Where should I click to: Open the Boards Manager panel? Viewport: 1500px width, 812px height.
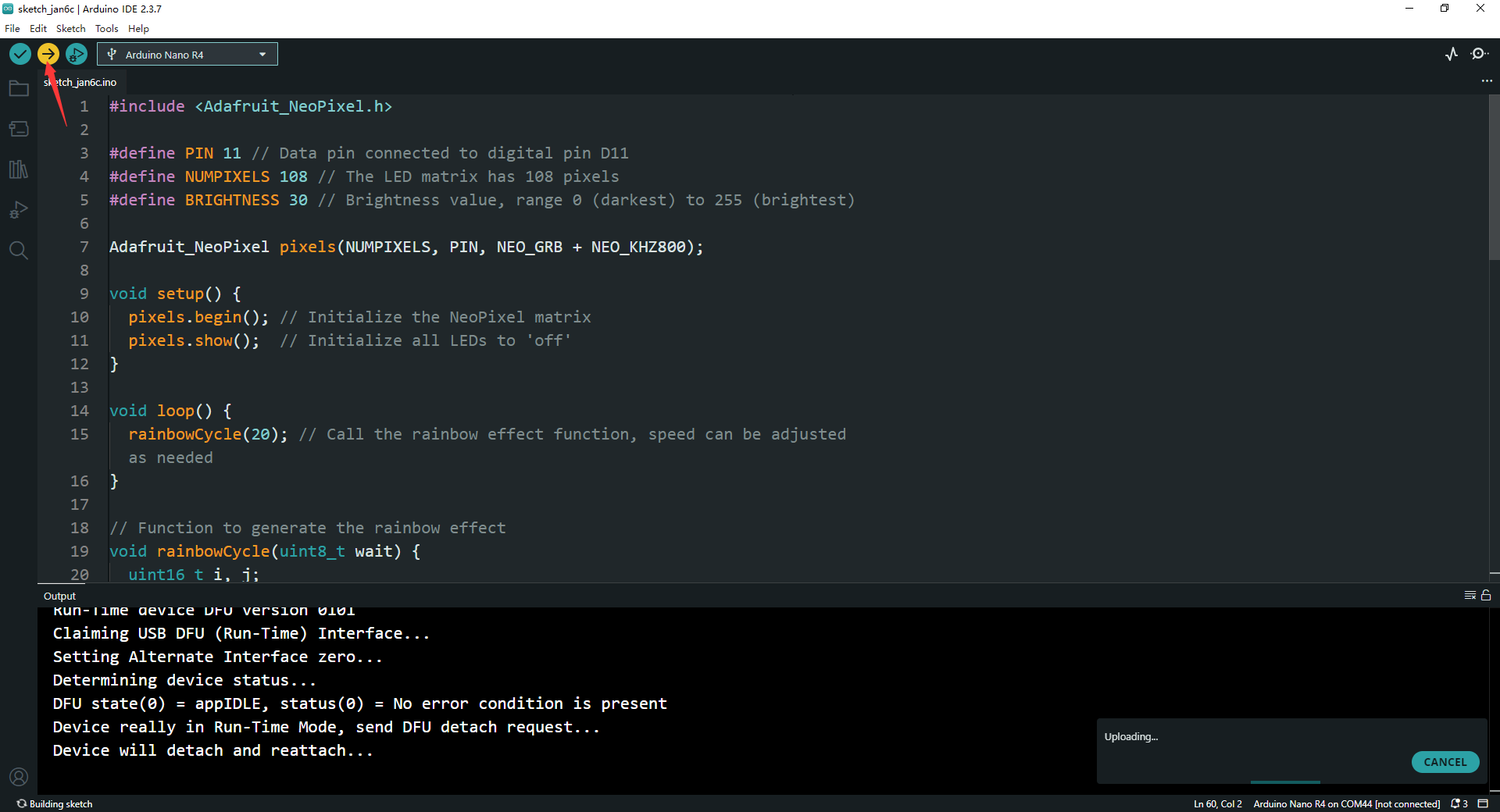tap(19, 129)
